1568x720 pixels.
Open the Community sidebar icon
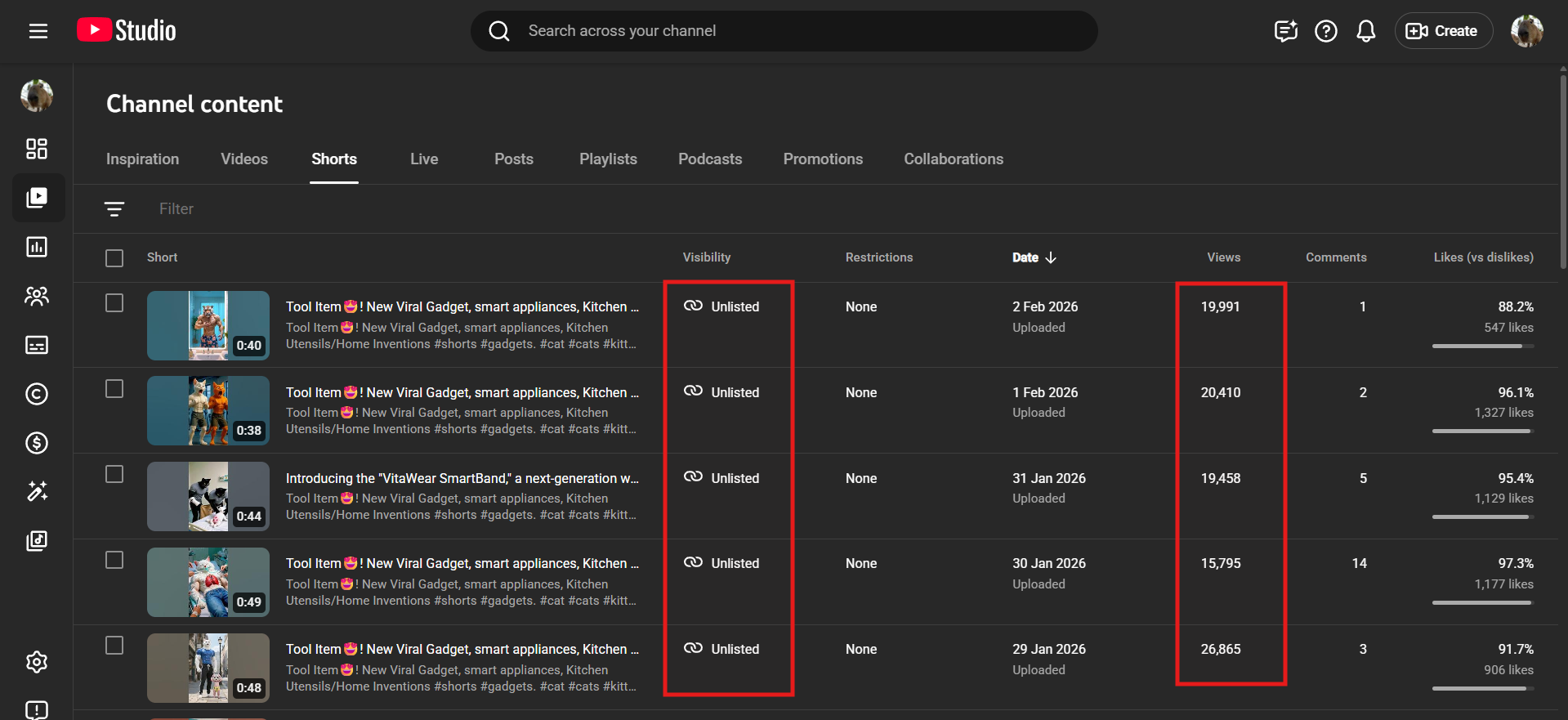pos(37,296)
